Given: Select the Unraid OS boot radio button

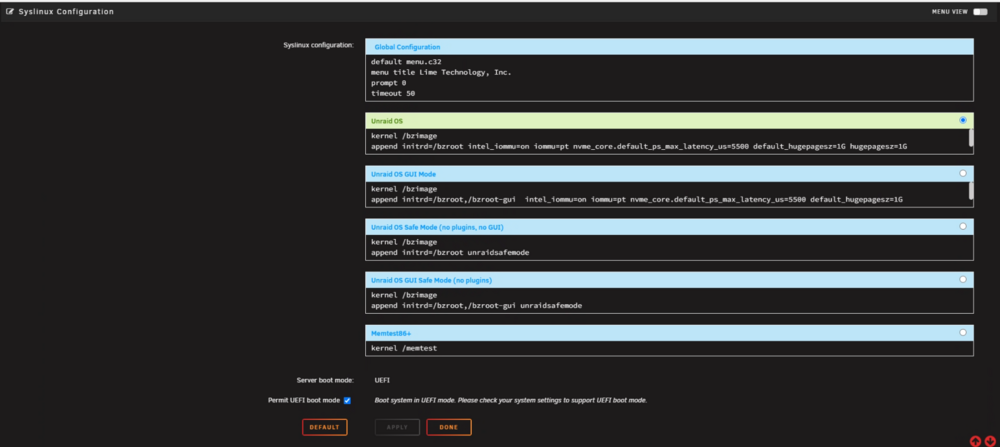Looking at the screenshot, I should (x=962, y=120).
